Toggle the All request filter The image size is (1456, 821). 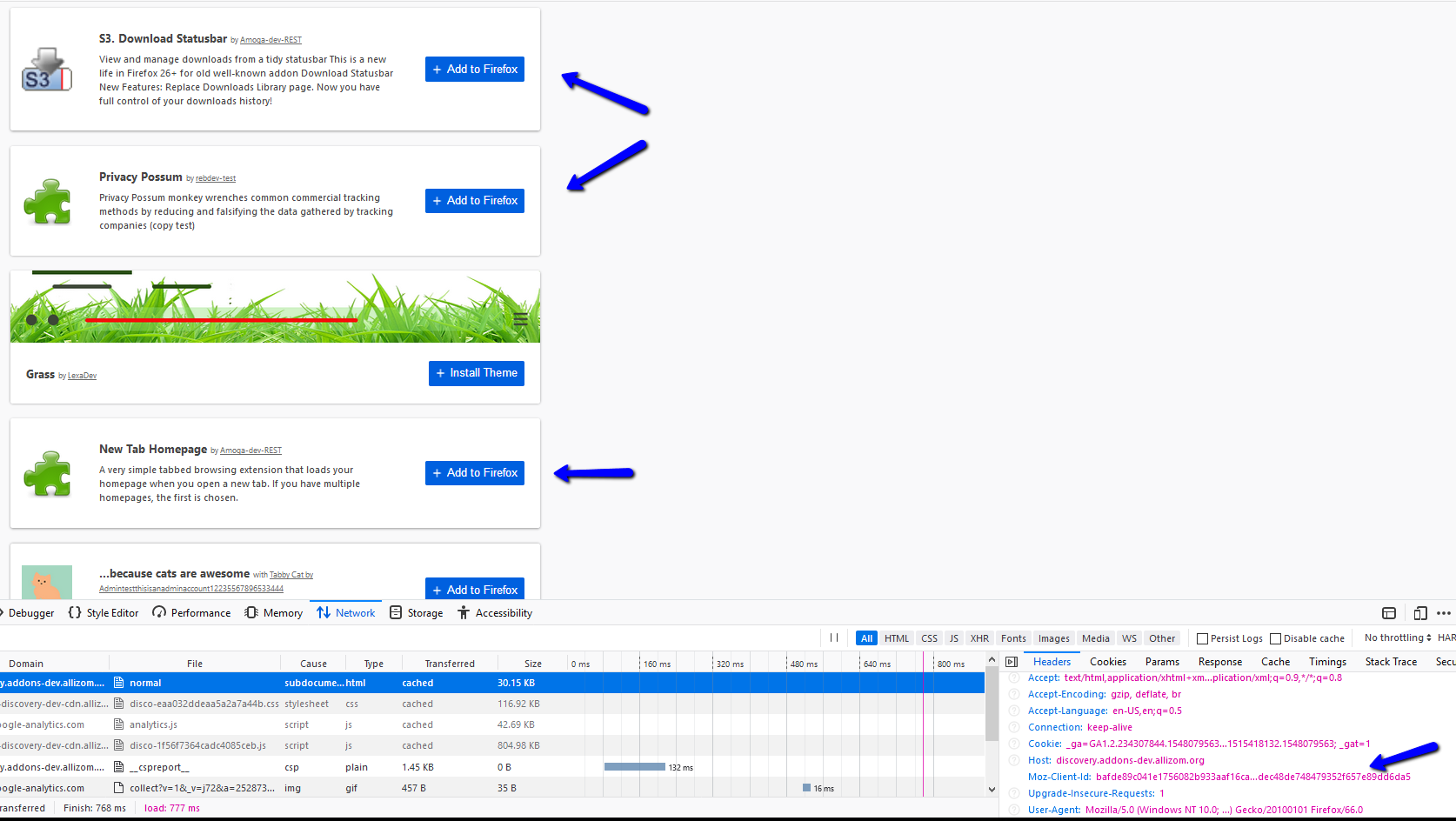(x=866, y=638)
